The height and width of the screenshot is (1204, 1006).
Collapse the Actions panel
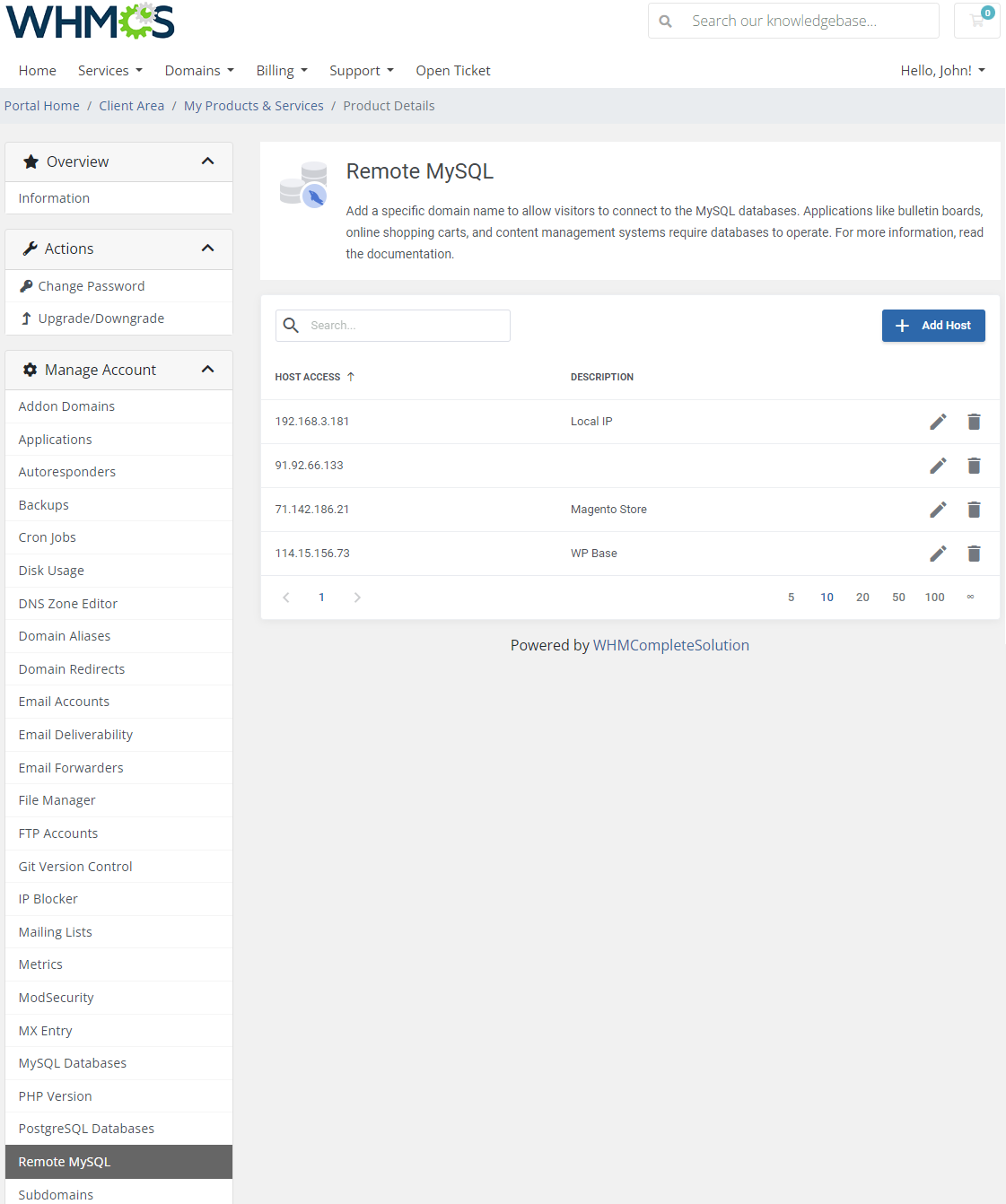point(208,249)
